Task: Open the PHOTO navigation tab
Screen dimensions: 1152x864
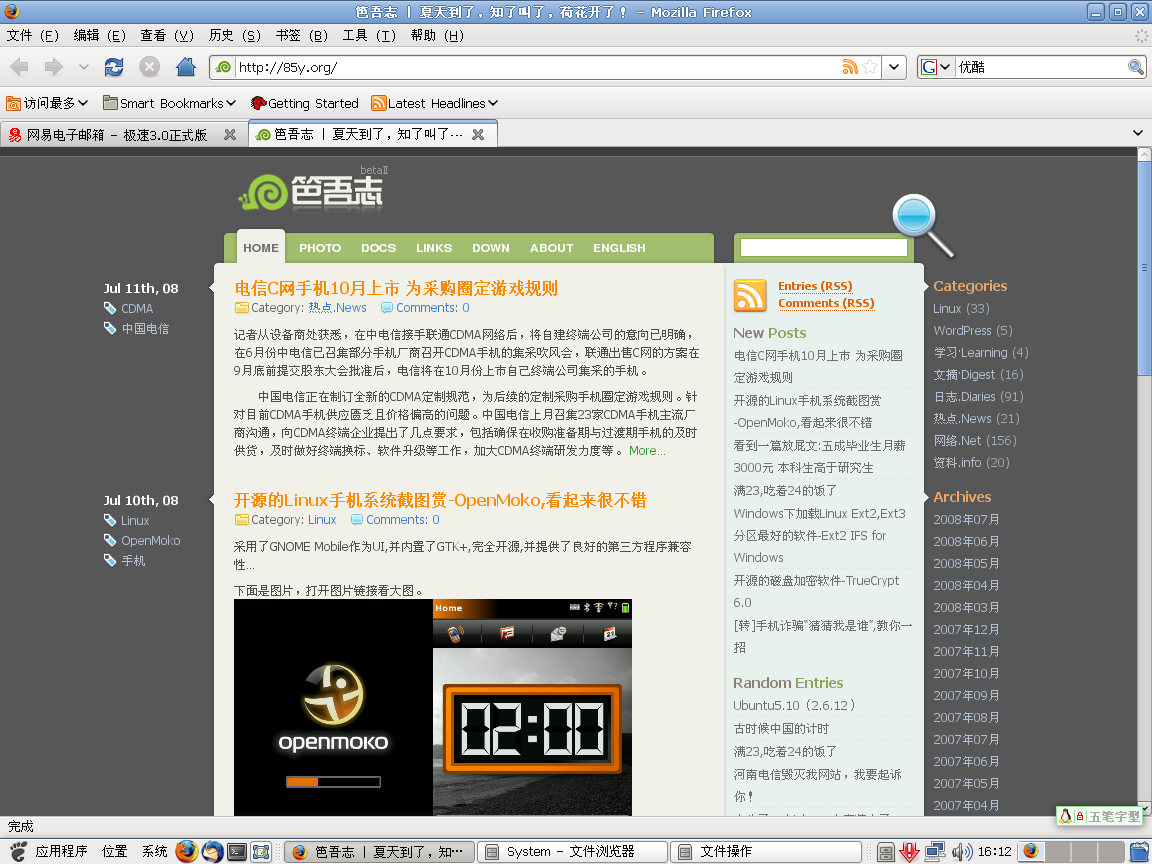Action: (x=320, y=248)
